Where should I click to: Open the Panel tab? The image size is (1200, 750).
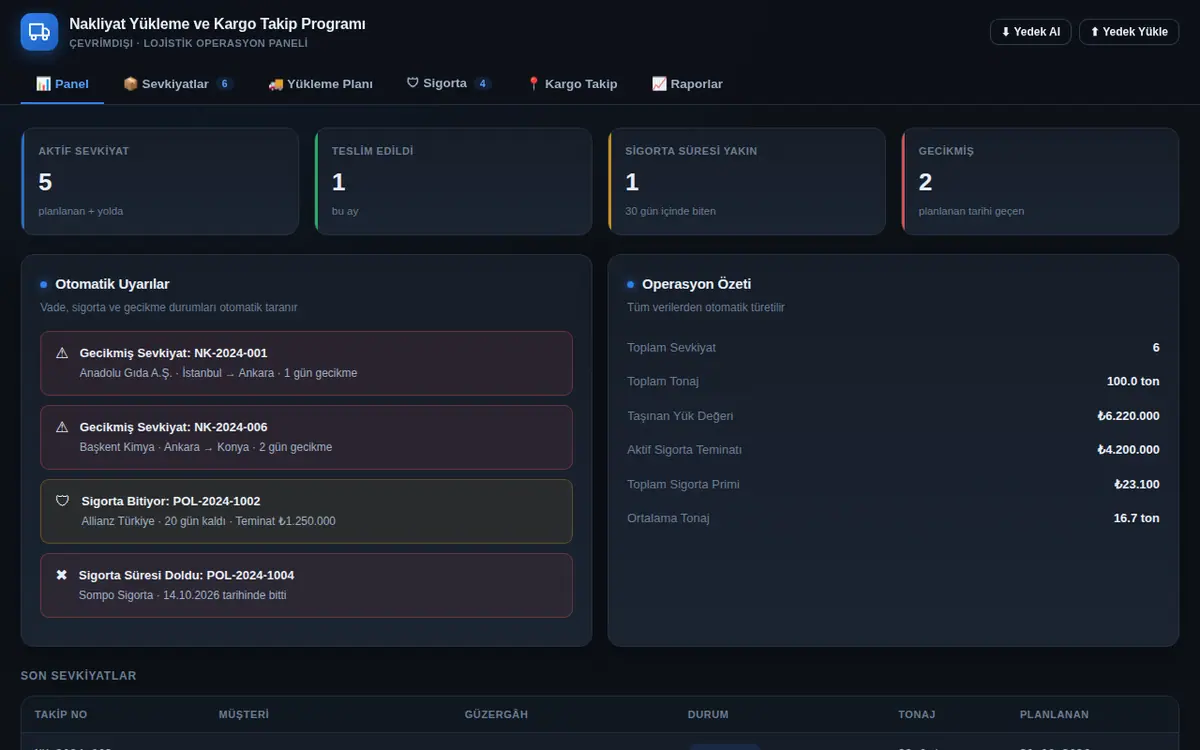(62, 84)
